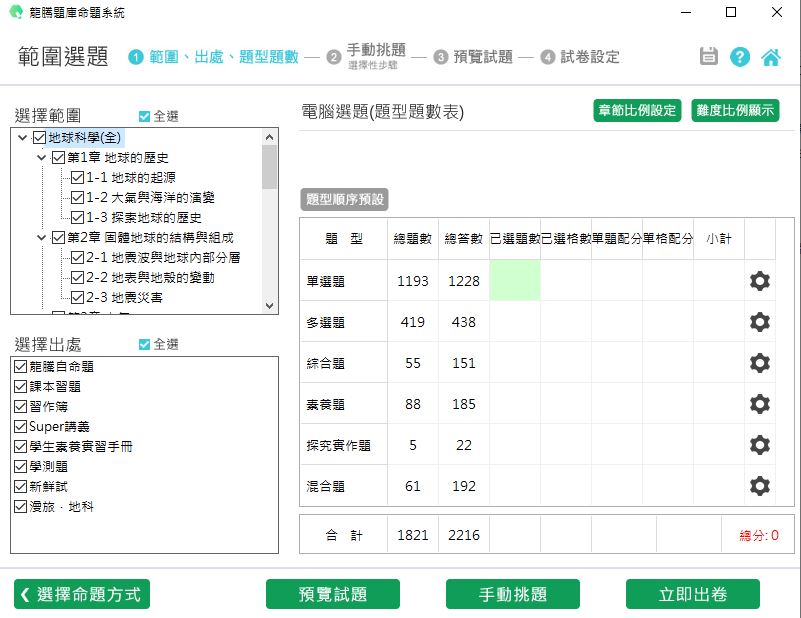Collapse 第1章 地球的歷史 tree node

pos(42,158)
